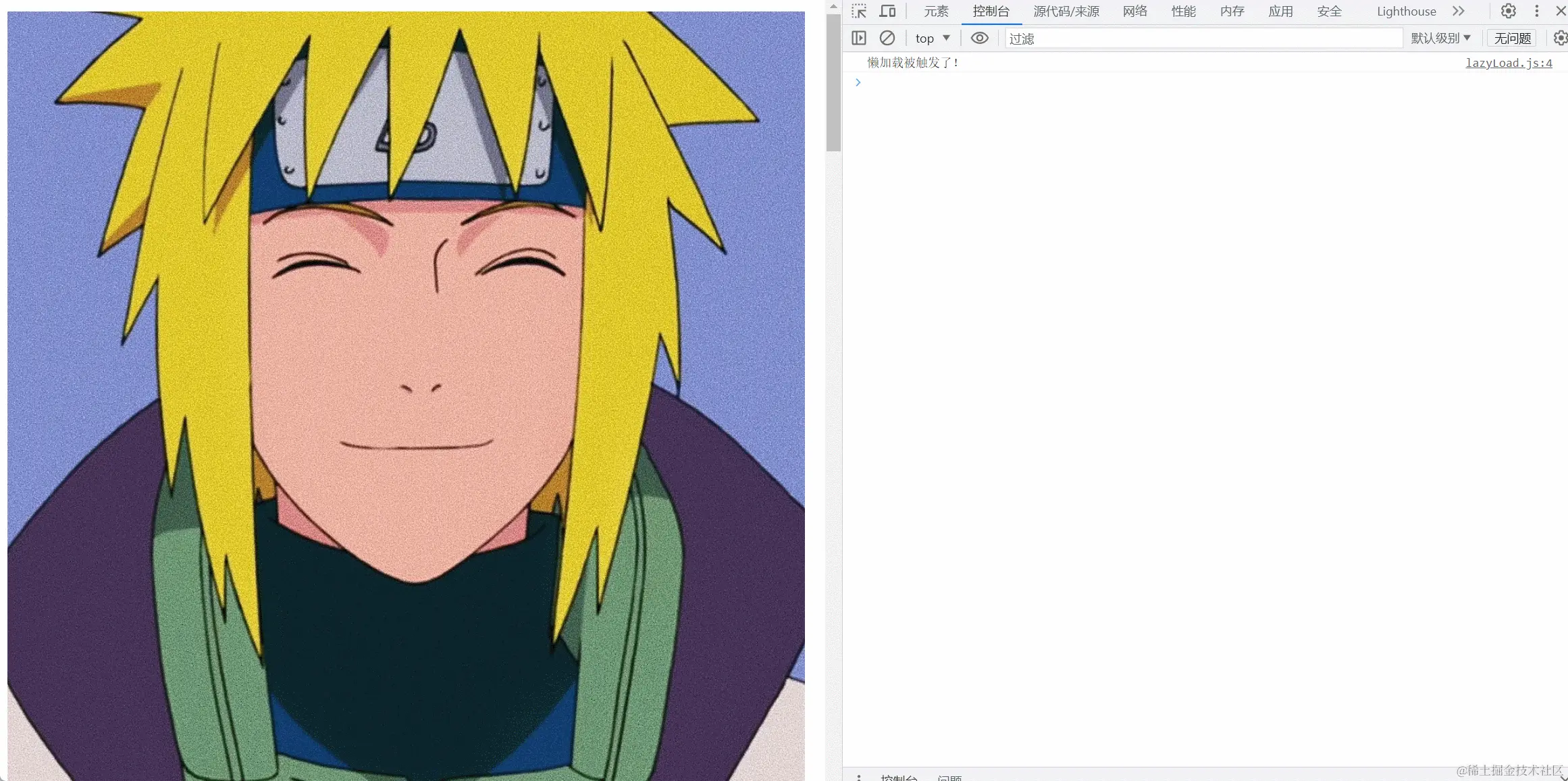The image size is (1568, 781).
Task: Toggle the device toolbar icon
Action: click(887, 11)
